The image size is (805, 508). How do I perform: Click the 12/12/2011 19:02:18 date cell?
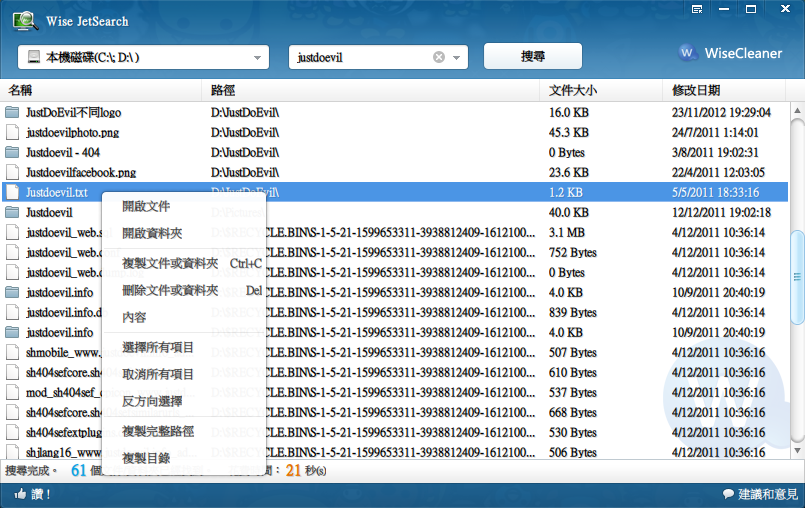[721, 212]
